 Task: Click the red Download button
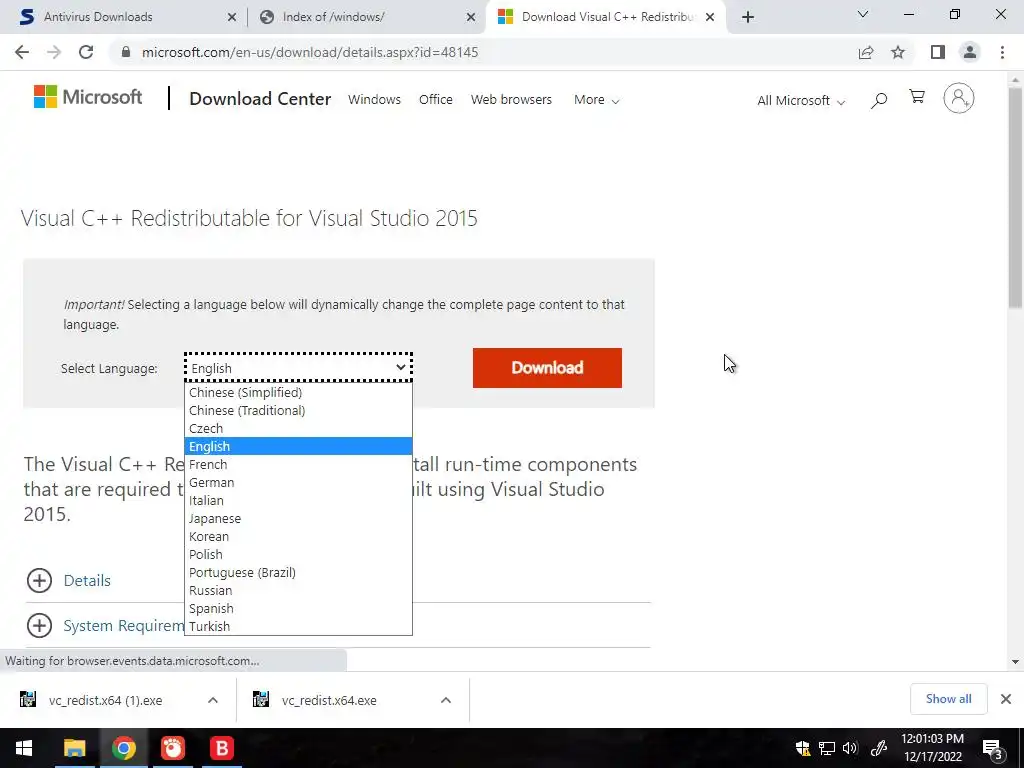pyautogui.click(x=547, y=368)
